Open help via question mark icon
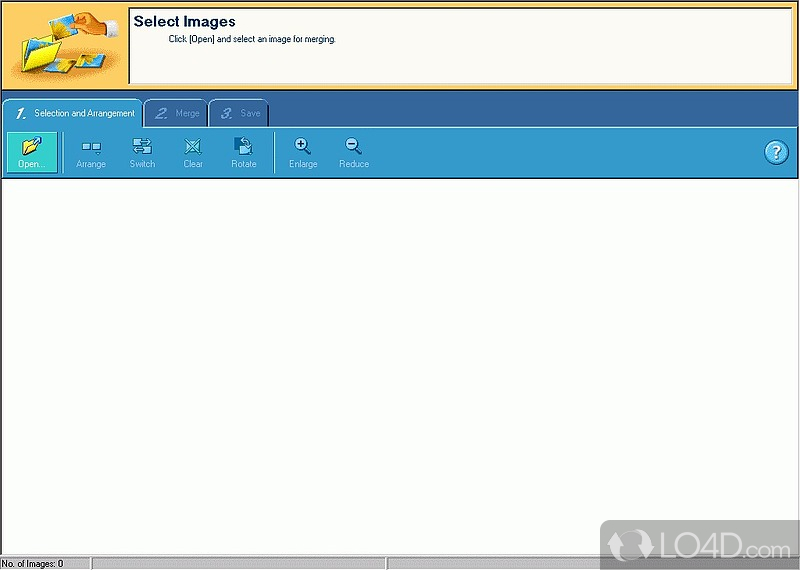This screenshot has width=800, height=570. coord(776,152)
